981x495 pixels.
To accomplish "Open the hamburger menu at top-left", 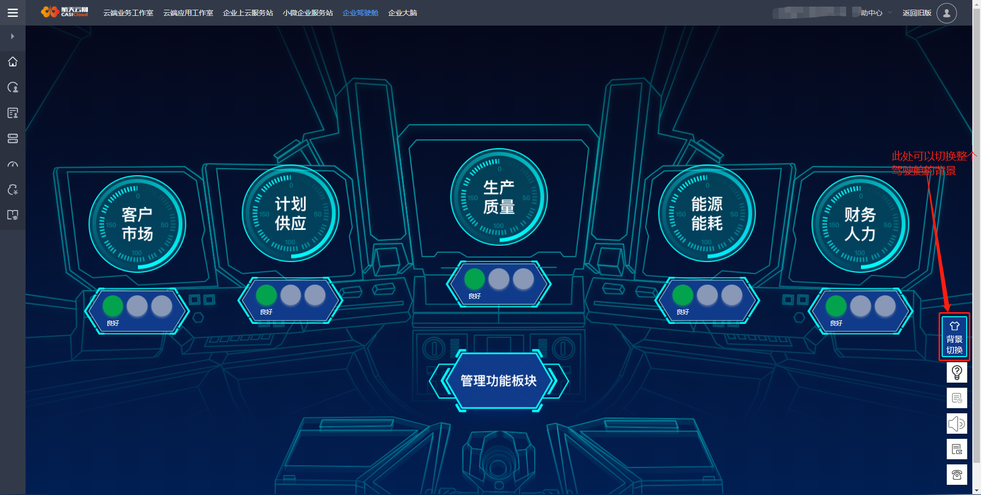I will pyautogui.click(x=13, y=13).
